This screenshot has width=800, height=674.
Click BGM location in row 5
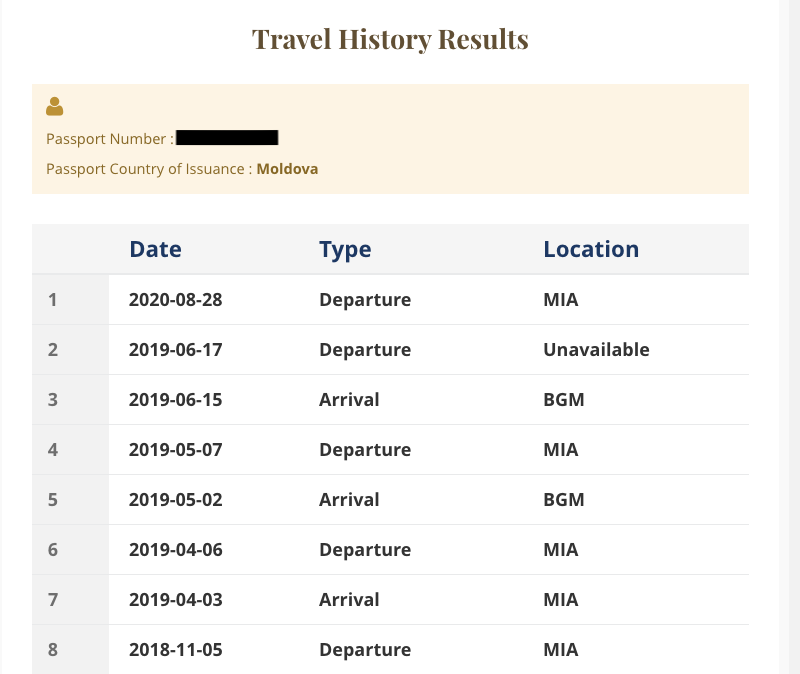click(564, 500)
